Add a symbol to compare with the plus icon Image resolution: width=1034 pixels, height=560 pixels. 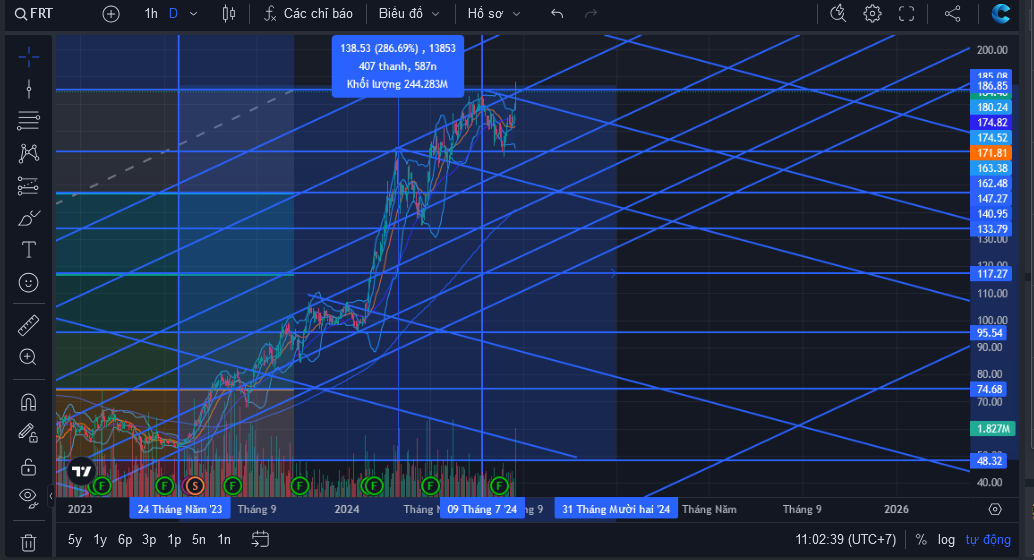click(x=111, y=13)
